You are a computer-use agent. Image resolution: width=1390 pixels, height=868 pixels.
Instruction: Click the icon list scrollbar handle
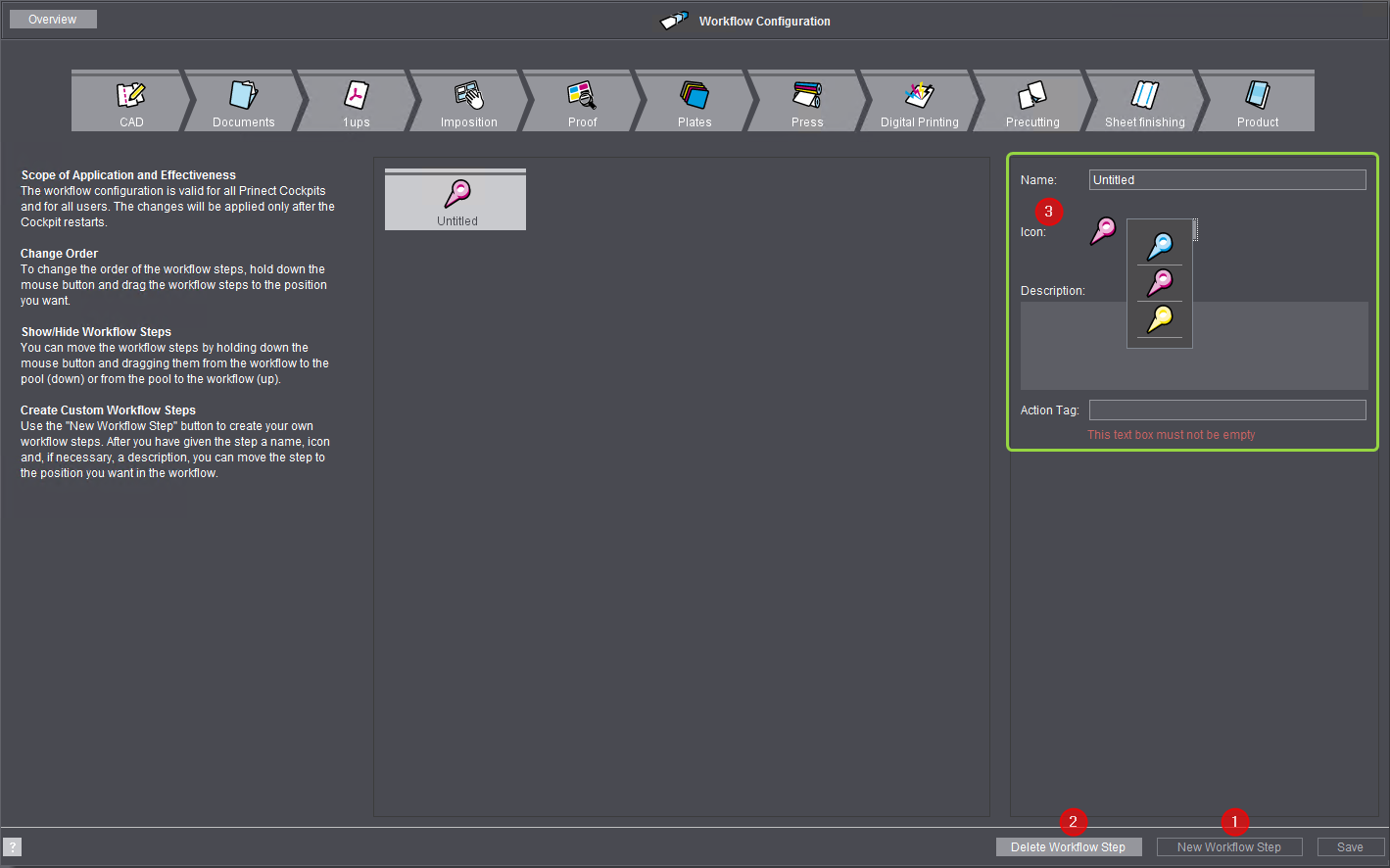[1195, 230]
